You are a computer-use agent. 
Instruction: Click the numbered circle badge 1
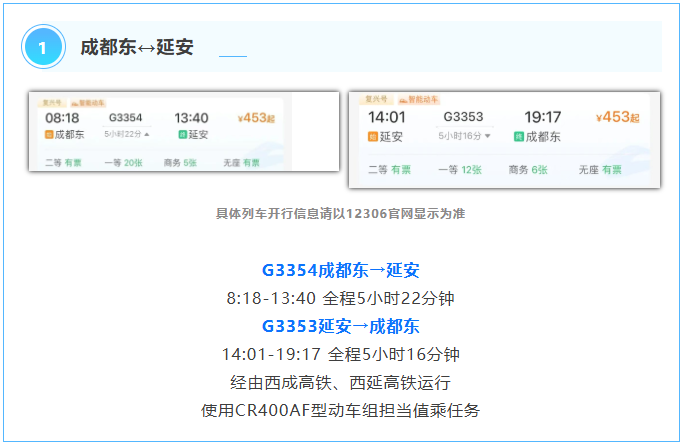click(x=43, y=47)
